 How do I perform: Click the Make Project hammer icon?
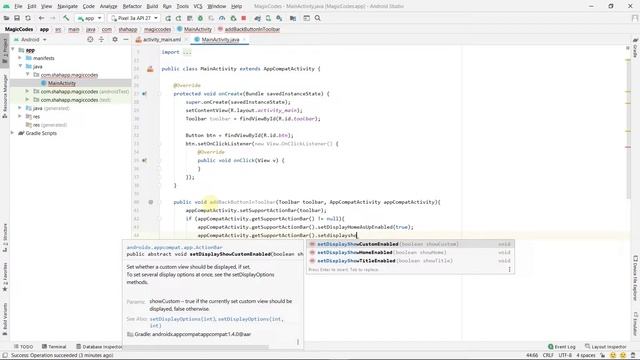tap(66, 18)
